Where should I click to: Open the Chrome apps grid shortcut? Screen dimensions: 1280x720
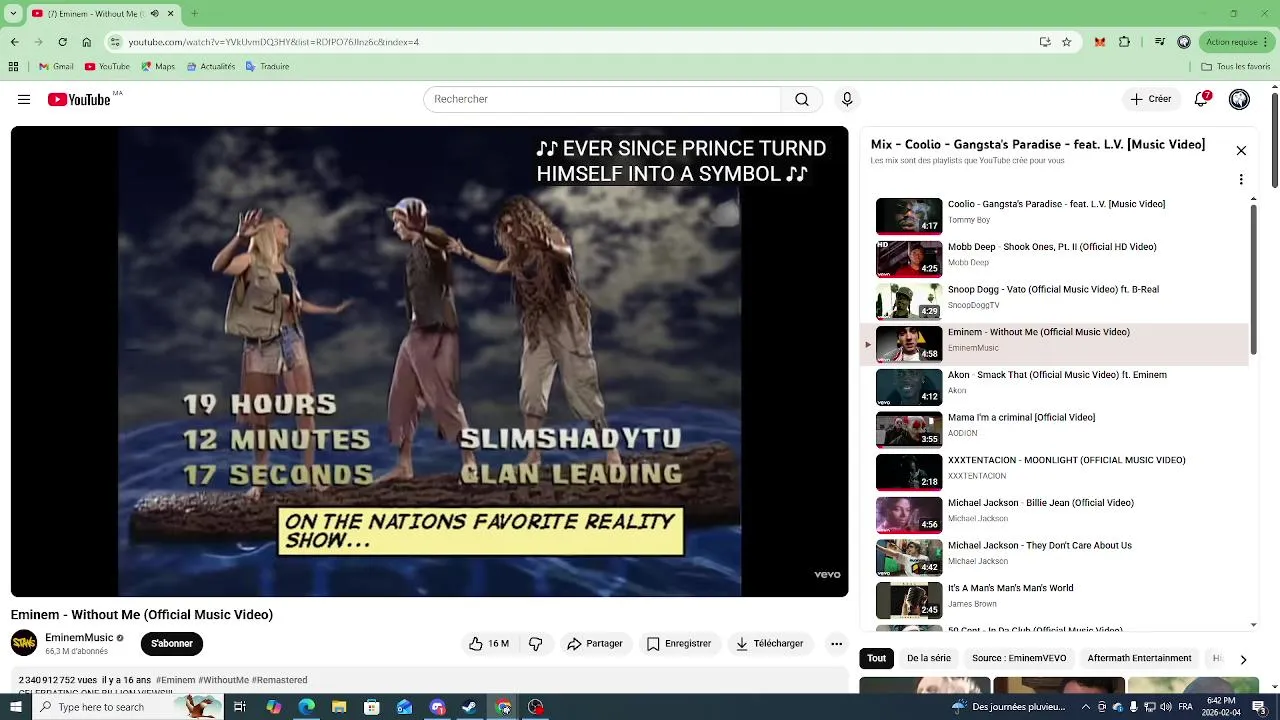pyautogui.click(x=13, y=67)
